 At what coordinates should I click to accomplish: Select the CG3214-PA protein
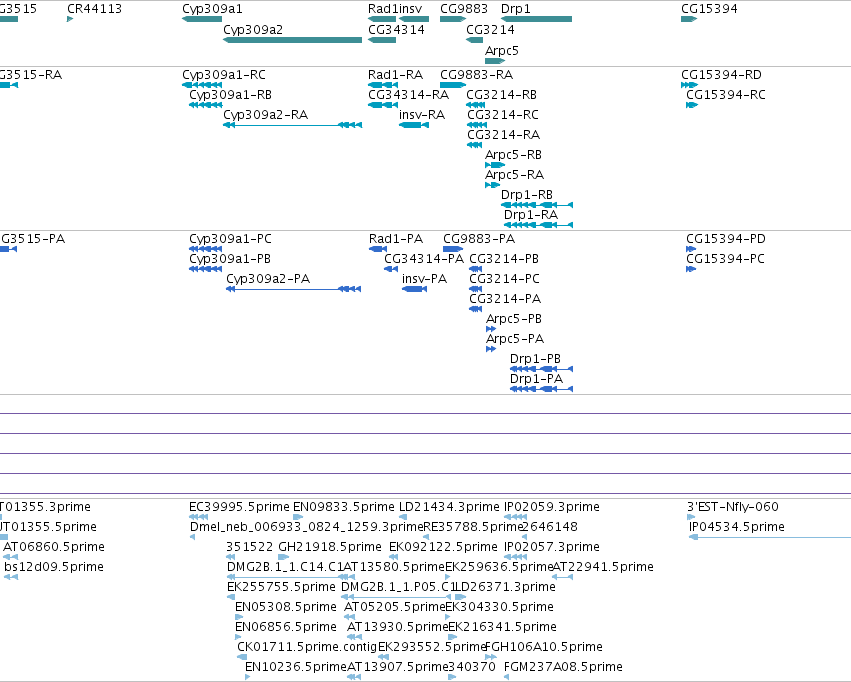(x=475, y=309)
